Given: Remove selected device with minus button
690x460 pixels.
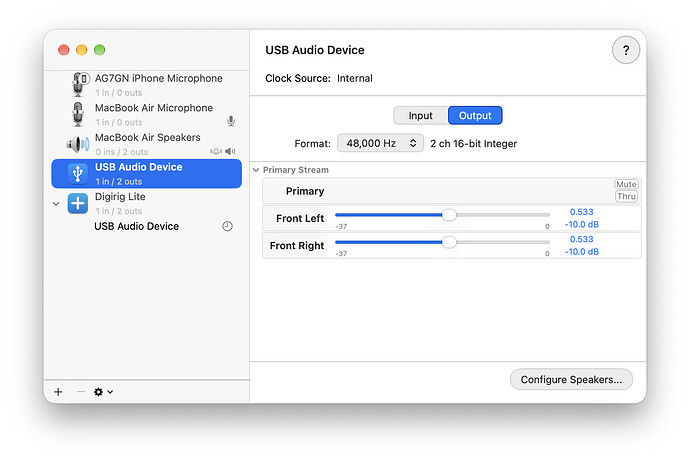Looking at the screenshot, I should click(81, 392).
